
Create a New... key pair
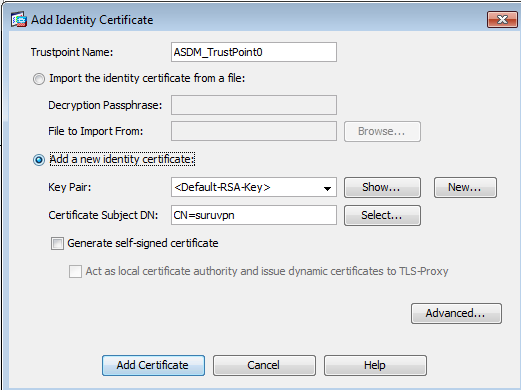point(465,187)
